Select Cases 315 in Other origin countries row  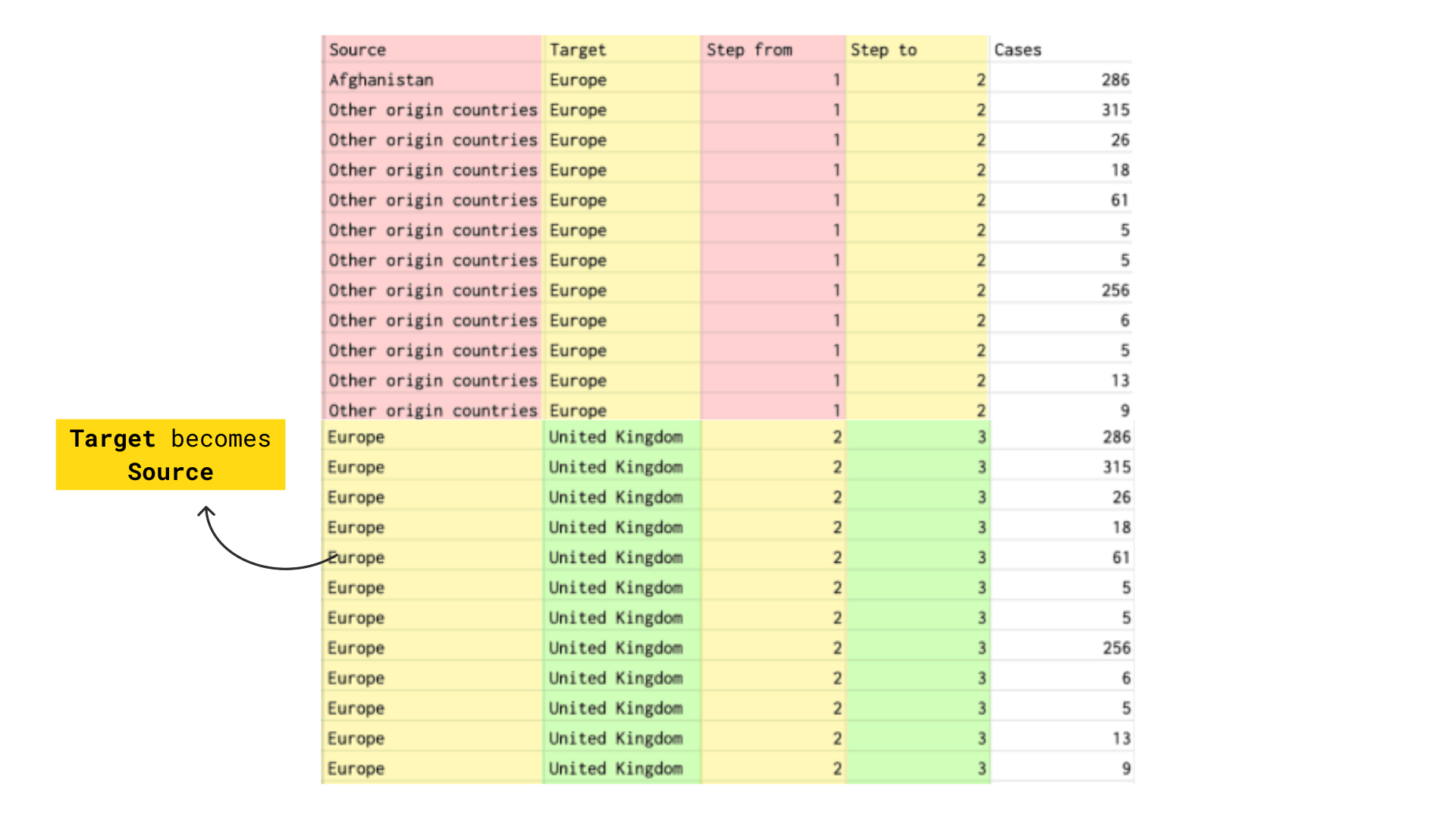(1115, 110)
